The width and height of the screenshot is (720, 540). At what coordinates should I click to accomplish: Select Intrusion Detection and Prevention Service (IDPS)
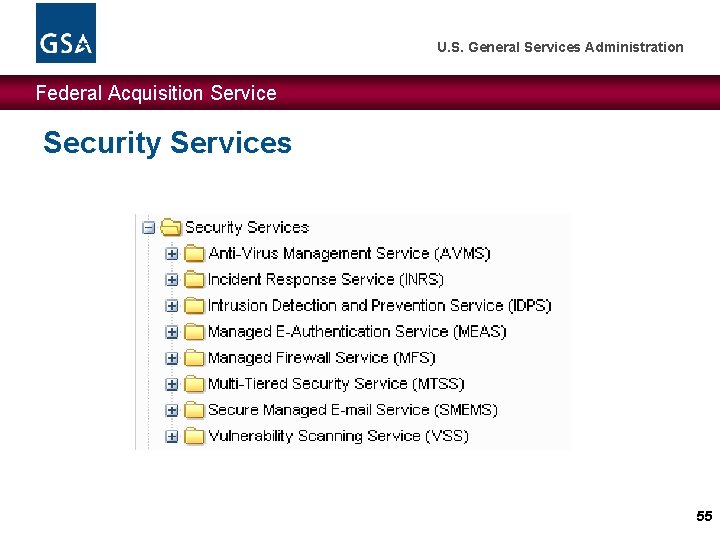(x=379, y=306)
